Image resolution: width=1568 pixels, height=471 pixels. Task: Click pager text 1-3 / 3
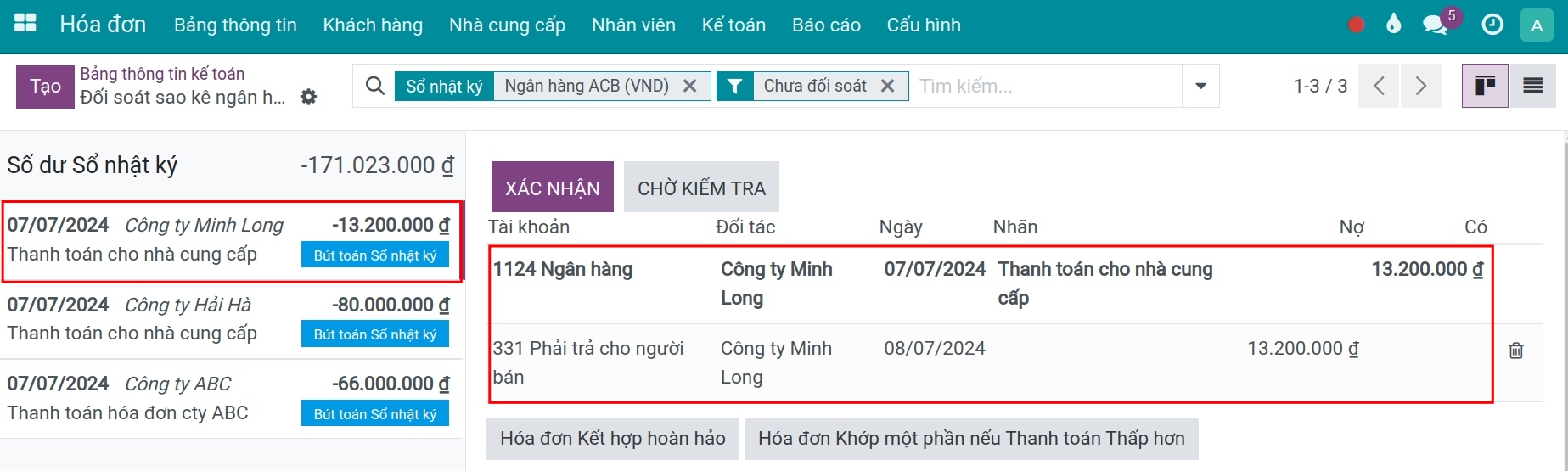point(1320,86)
